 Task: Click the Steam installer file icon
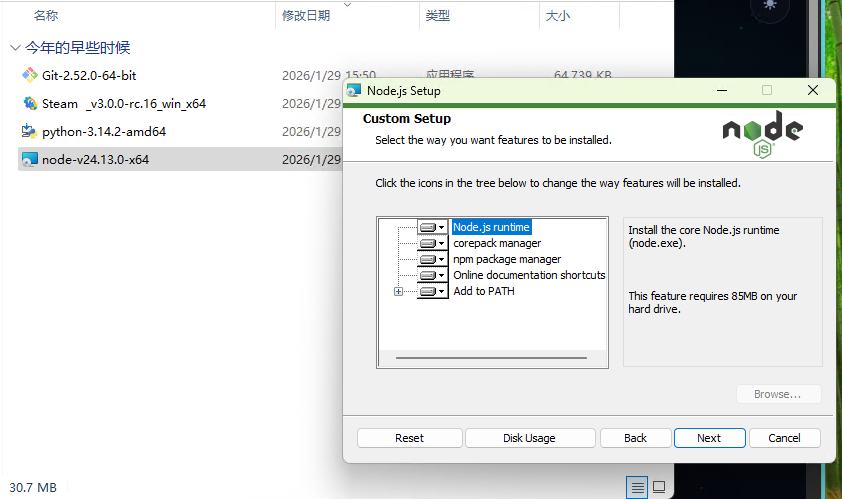coord(30,103)
